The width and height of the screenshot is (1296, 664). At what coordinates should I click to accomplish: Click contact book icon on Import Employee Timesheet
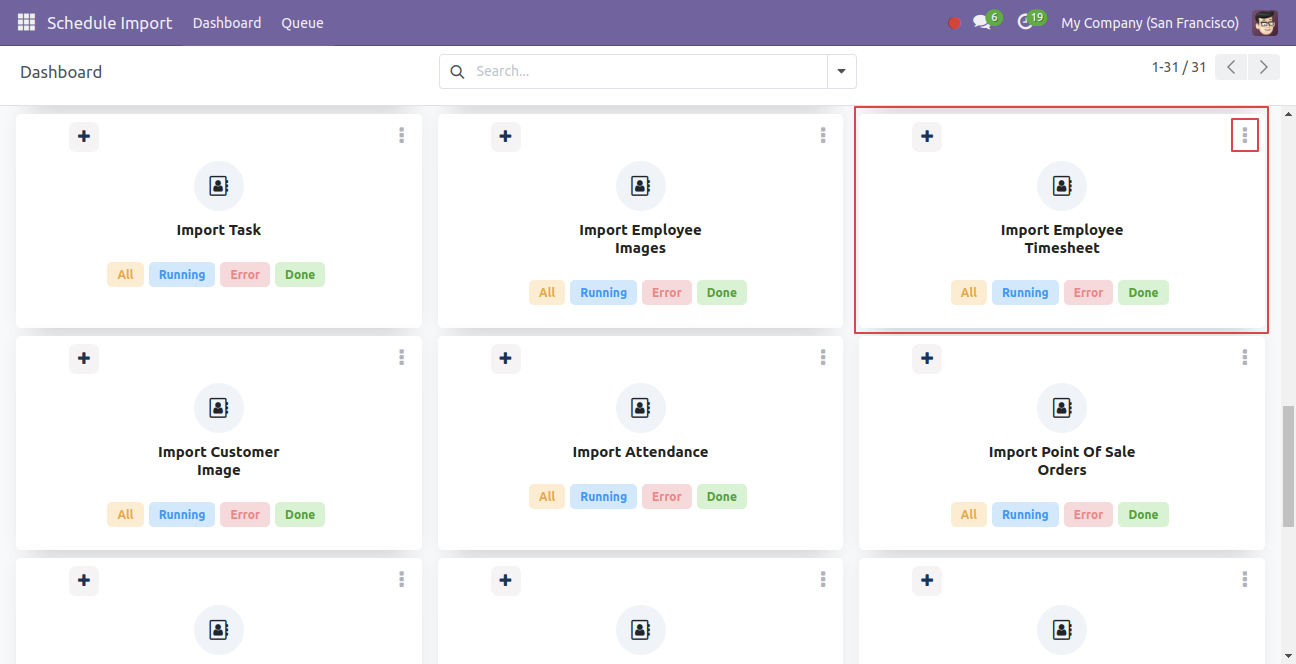coord(1062,186)
